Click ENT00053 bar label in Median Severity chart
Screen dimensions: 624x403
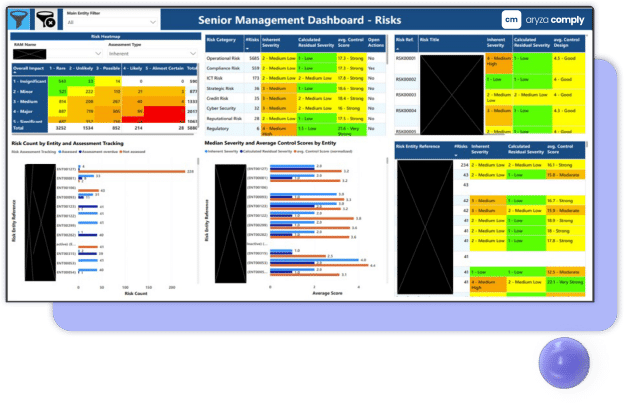coord(257,263)
